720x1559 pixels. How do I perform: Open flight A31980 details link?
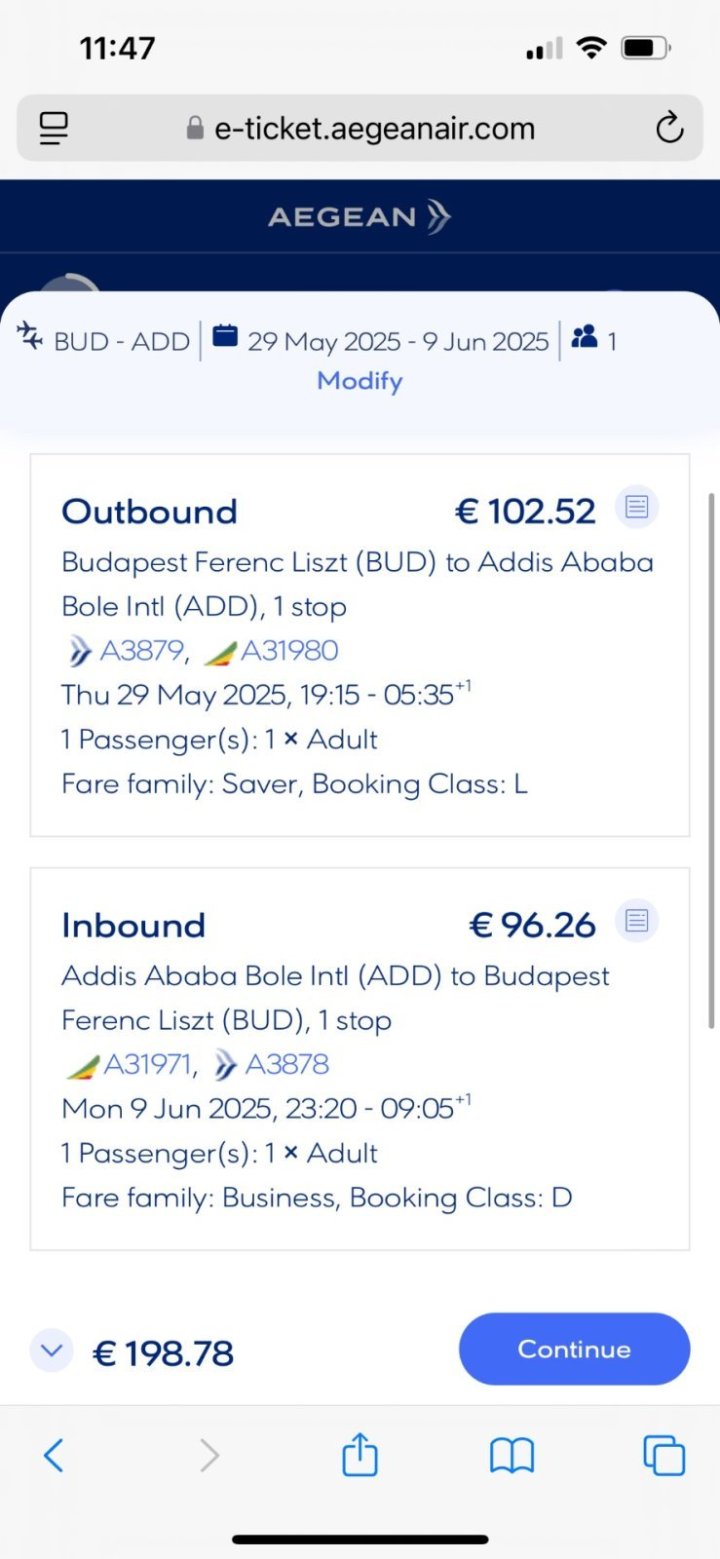[x=289, y=651]
